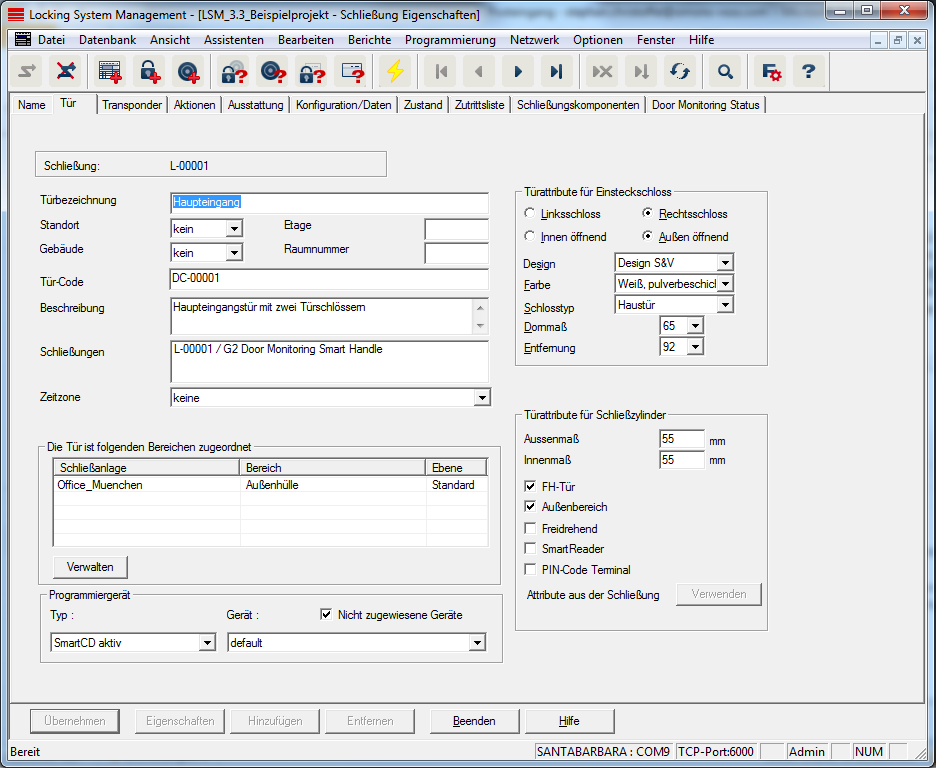This screenshot has width=936, height=768.
Task: Click into the Etage input field
Action: coord(456,229)
